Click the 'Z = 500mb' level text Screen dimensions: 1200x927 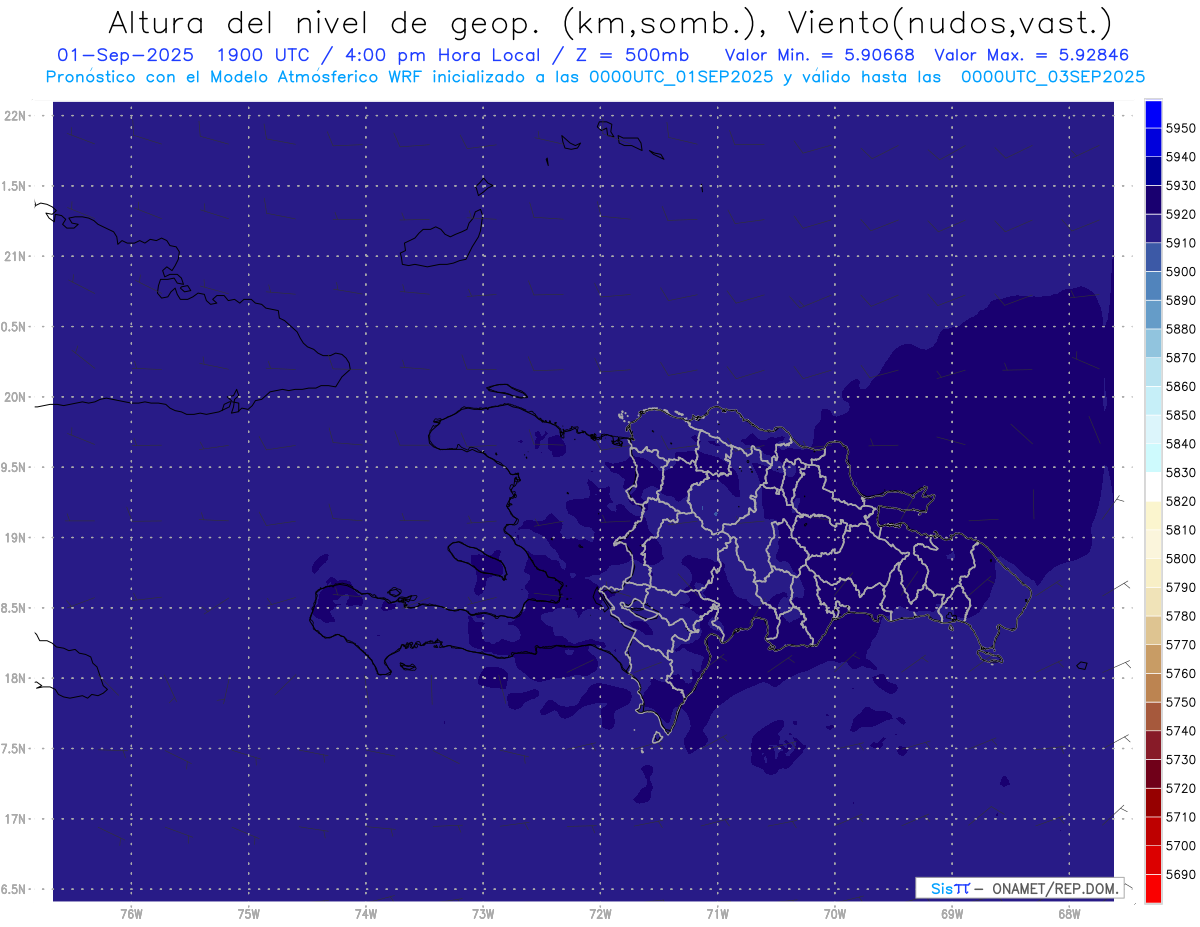coord(632,55)
